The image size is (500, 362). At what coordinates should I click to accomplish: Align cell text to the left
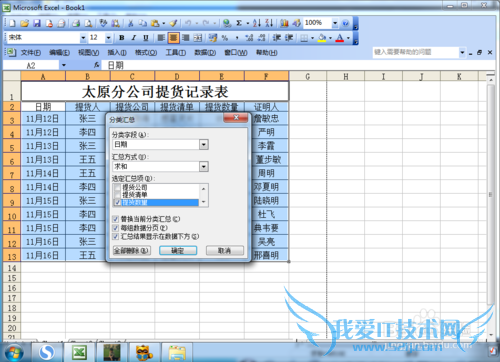pos(161,38)
